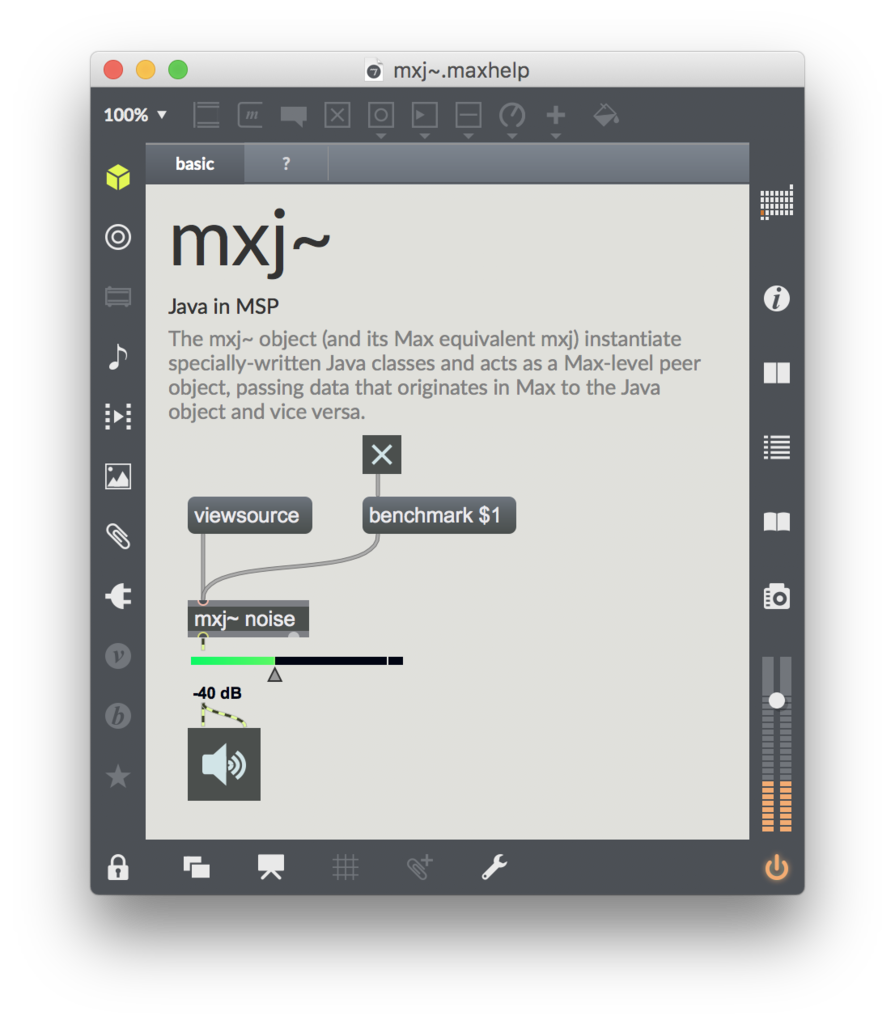Click the mxj~ title heading
Image resolution: width=895 pixels, height=1024 pixels.
[250, 242]
